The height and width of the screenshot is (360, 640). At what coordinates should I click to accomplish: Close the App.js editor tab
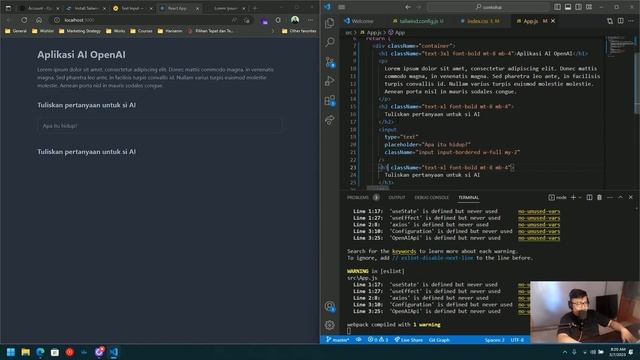click(x=553, y=21)
